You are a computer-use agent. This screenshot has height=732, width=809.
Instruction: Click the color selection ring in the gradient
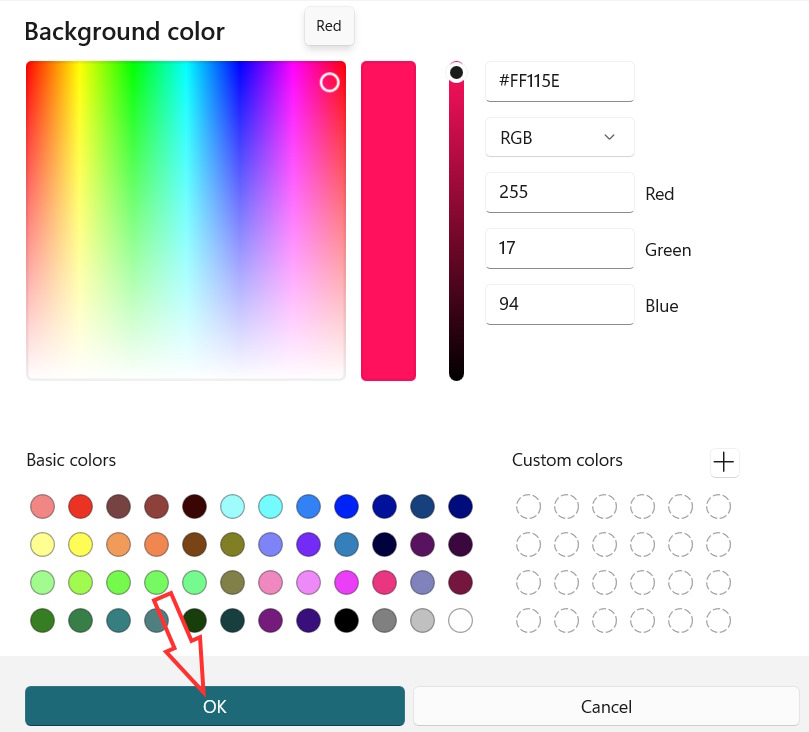330,83
